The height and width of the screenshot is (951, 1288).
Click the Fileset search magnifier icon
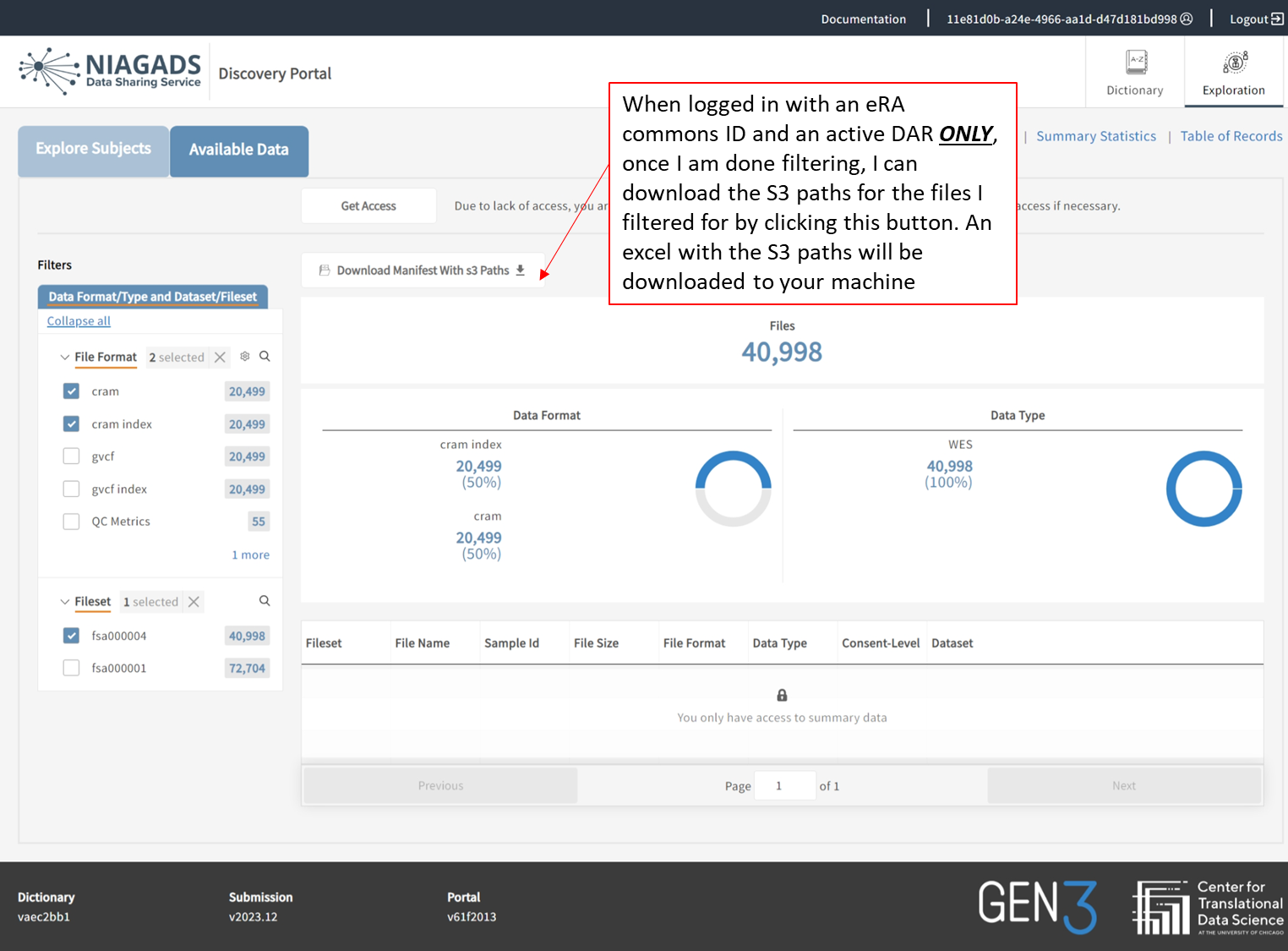265,601
